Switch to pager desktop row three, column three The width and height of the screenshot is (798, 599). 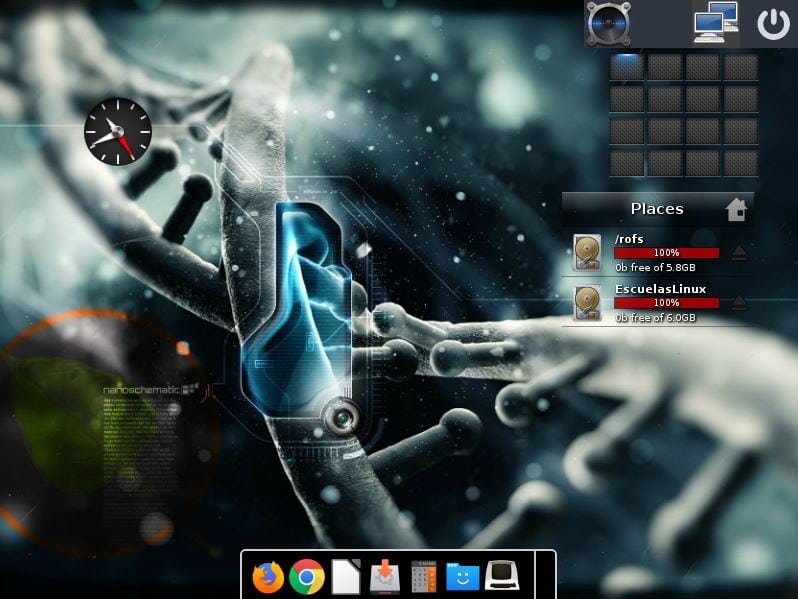pos(703,131)
